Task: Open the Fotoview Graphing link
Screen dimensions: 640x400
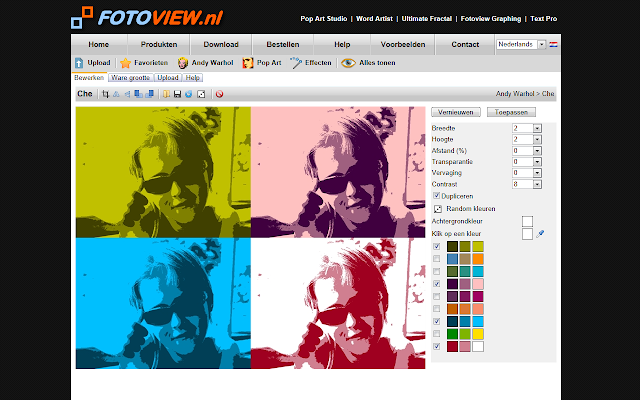Action: click(x=491, y=19)
